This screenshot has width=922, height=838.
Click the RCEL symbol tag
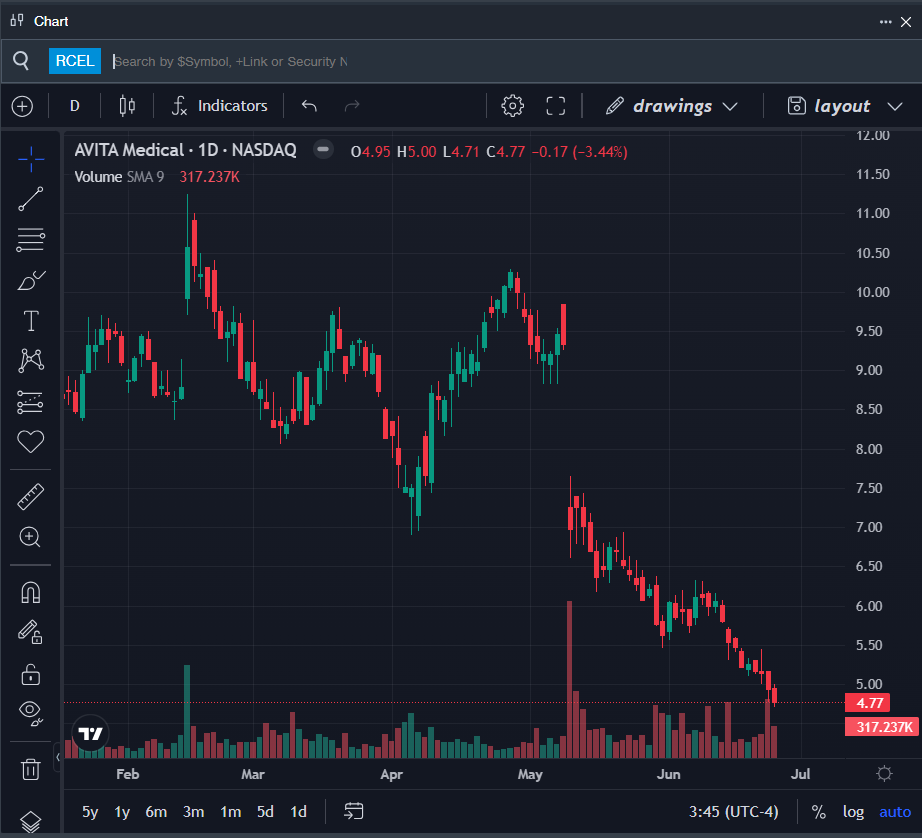pos(75,61)
